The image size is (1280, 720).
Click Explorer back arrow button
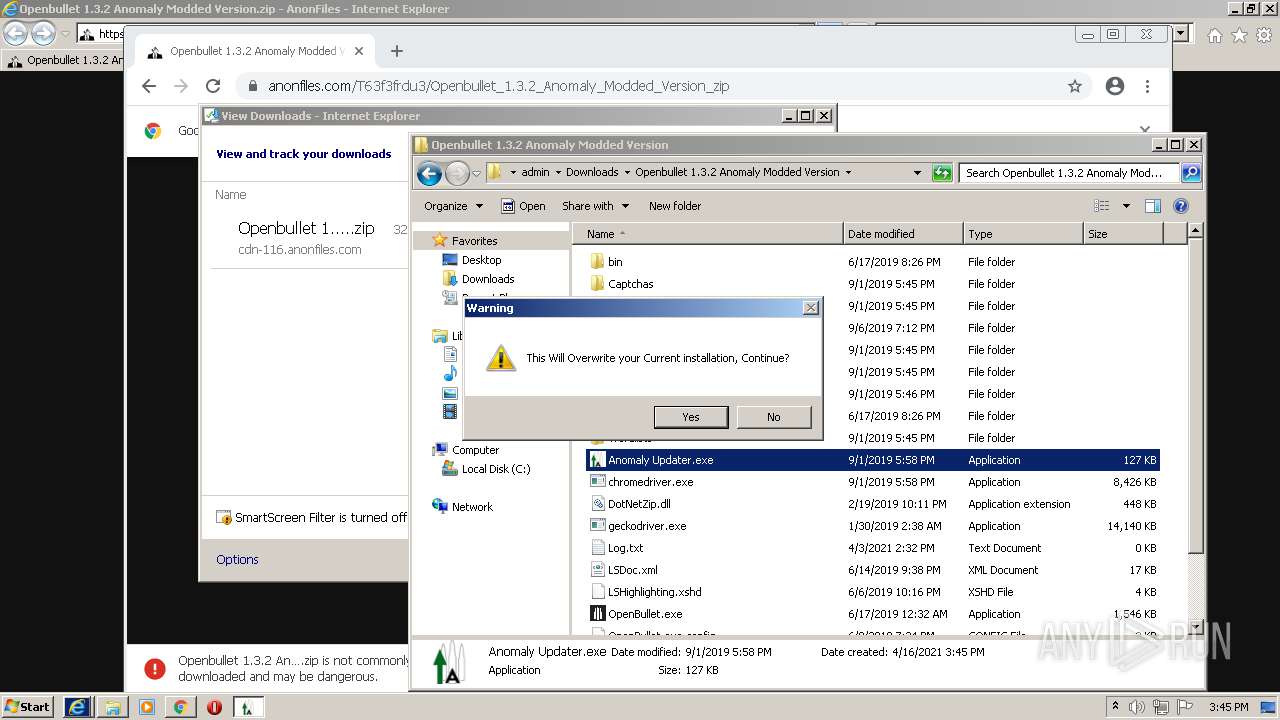(x=429, y=173)
